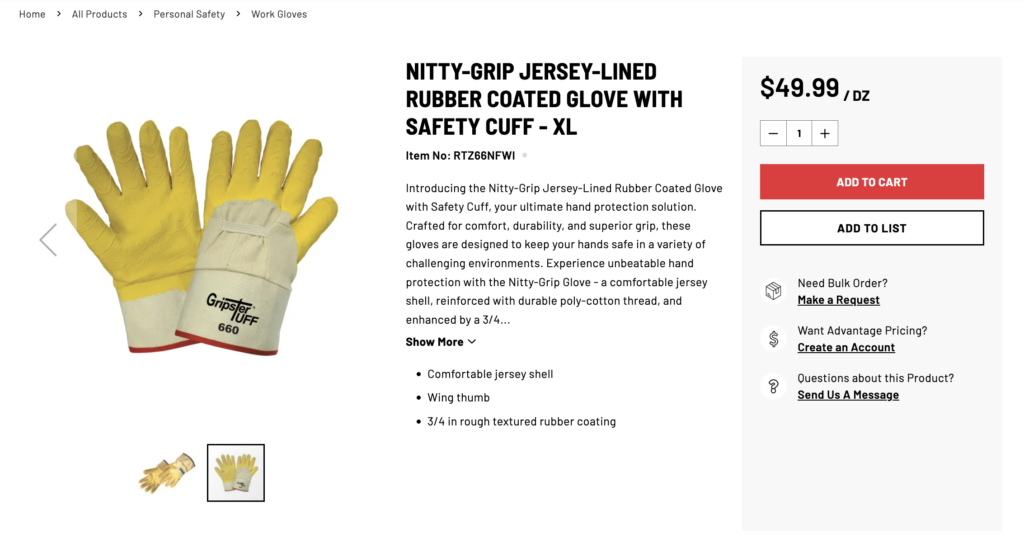This screenshot has height=557, width=1024.
Task: Click the quantity input field
Action: coord(798,133)
